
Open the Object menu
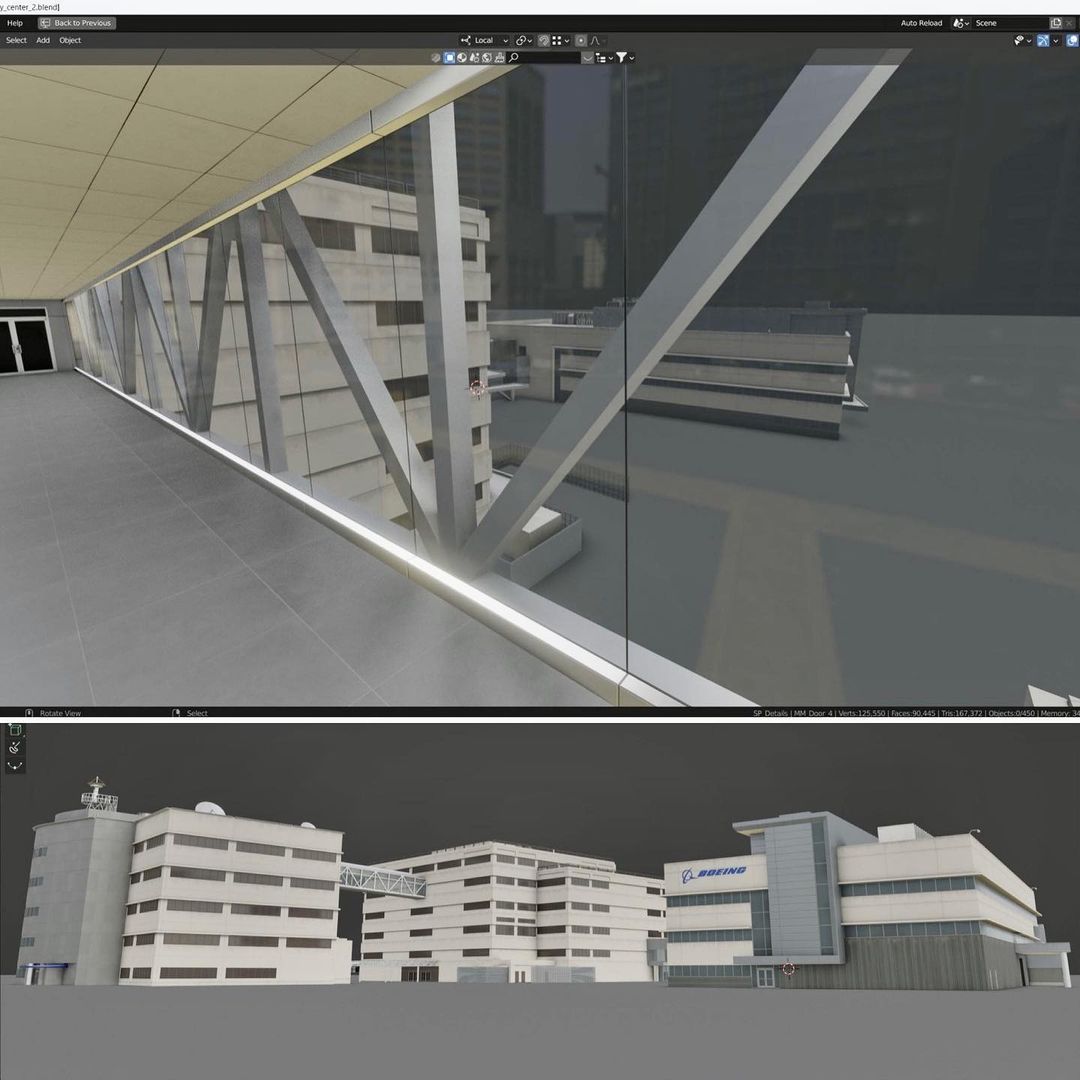click(70, 40)
